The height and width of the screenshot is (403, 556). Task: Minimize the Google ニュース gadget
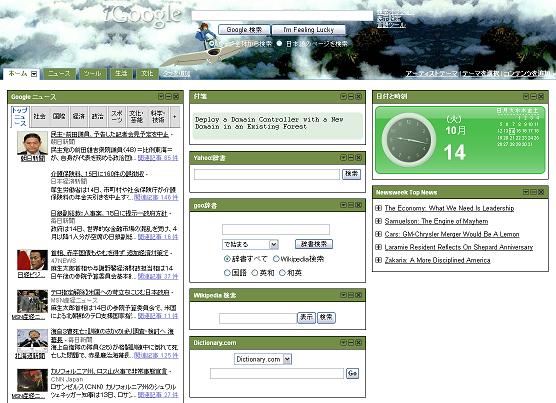tap(168, 96)
